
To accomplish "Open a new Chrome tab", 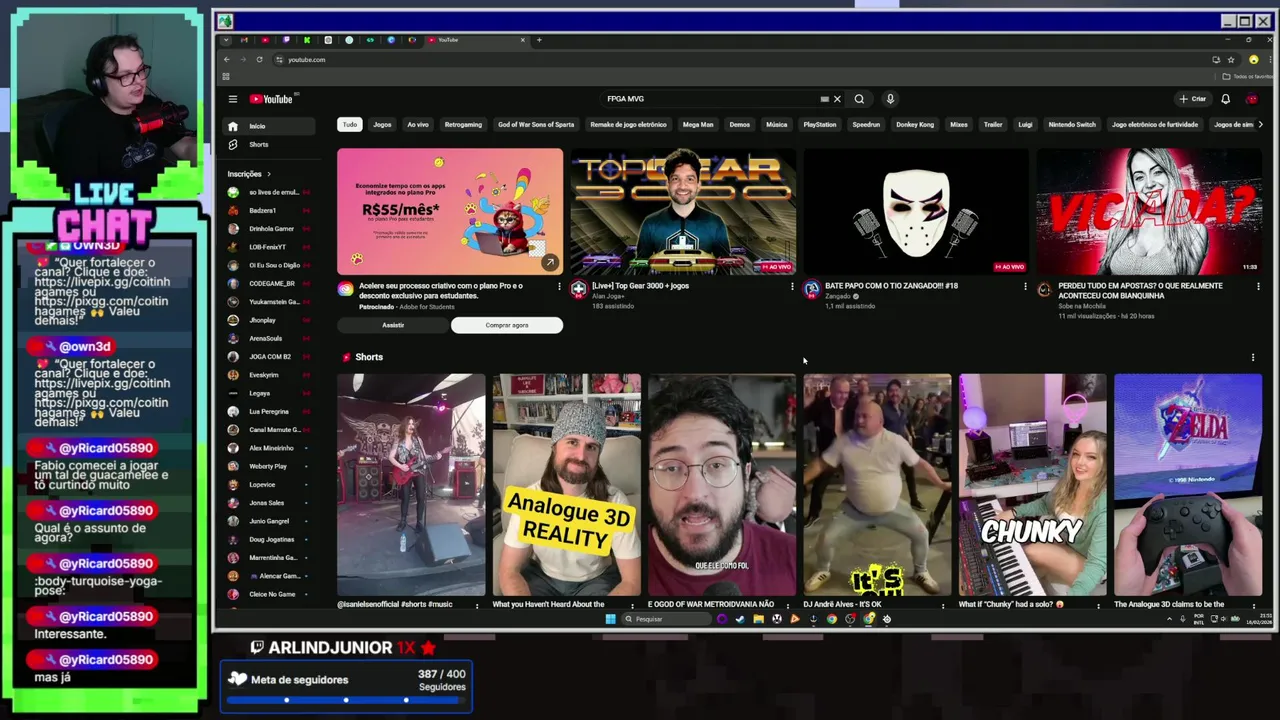I will click(539, 40).
